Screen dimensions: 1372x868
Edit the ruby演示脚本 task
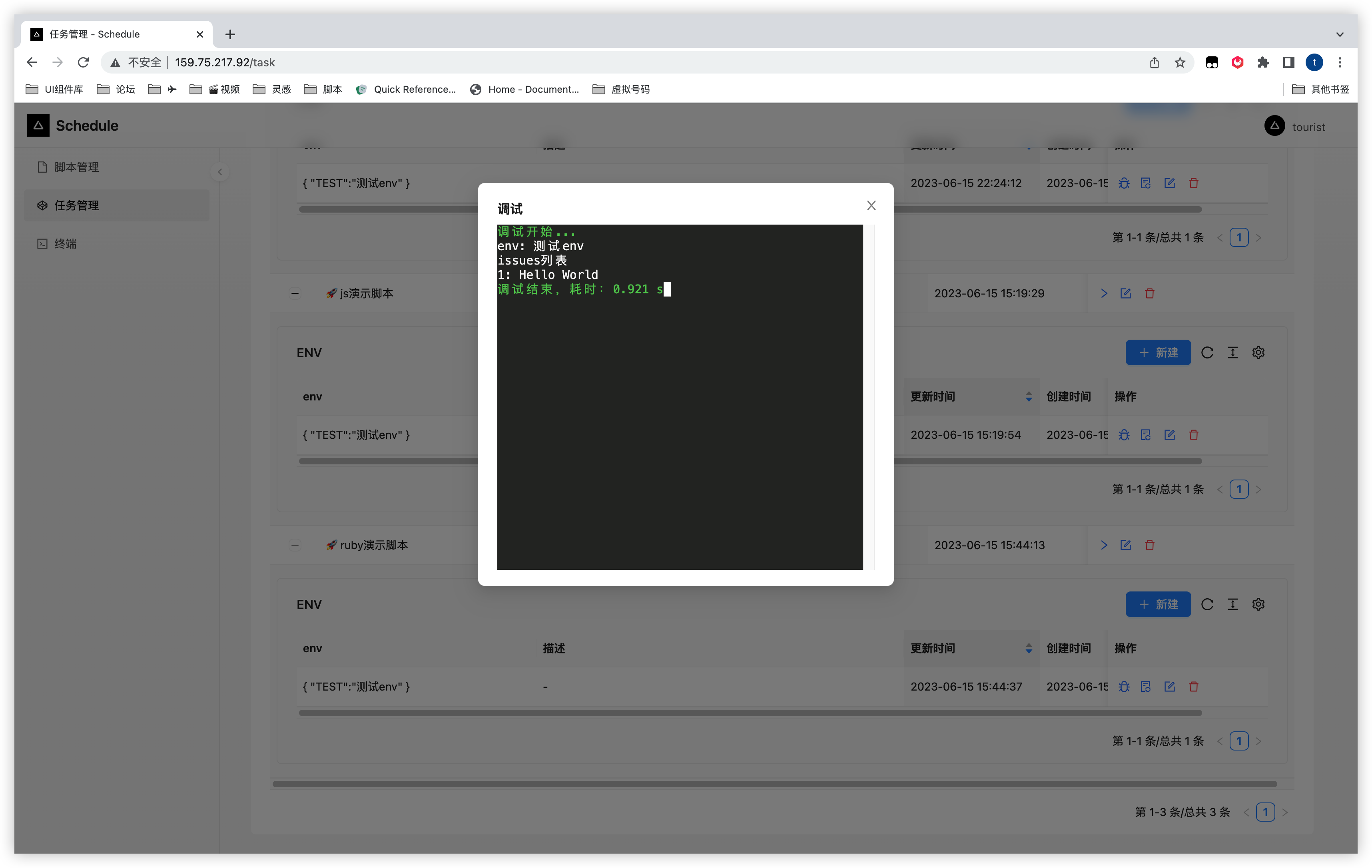[x=1126, y=545]
